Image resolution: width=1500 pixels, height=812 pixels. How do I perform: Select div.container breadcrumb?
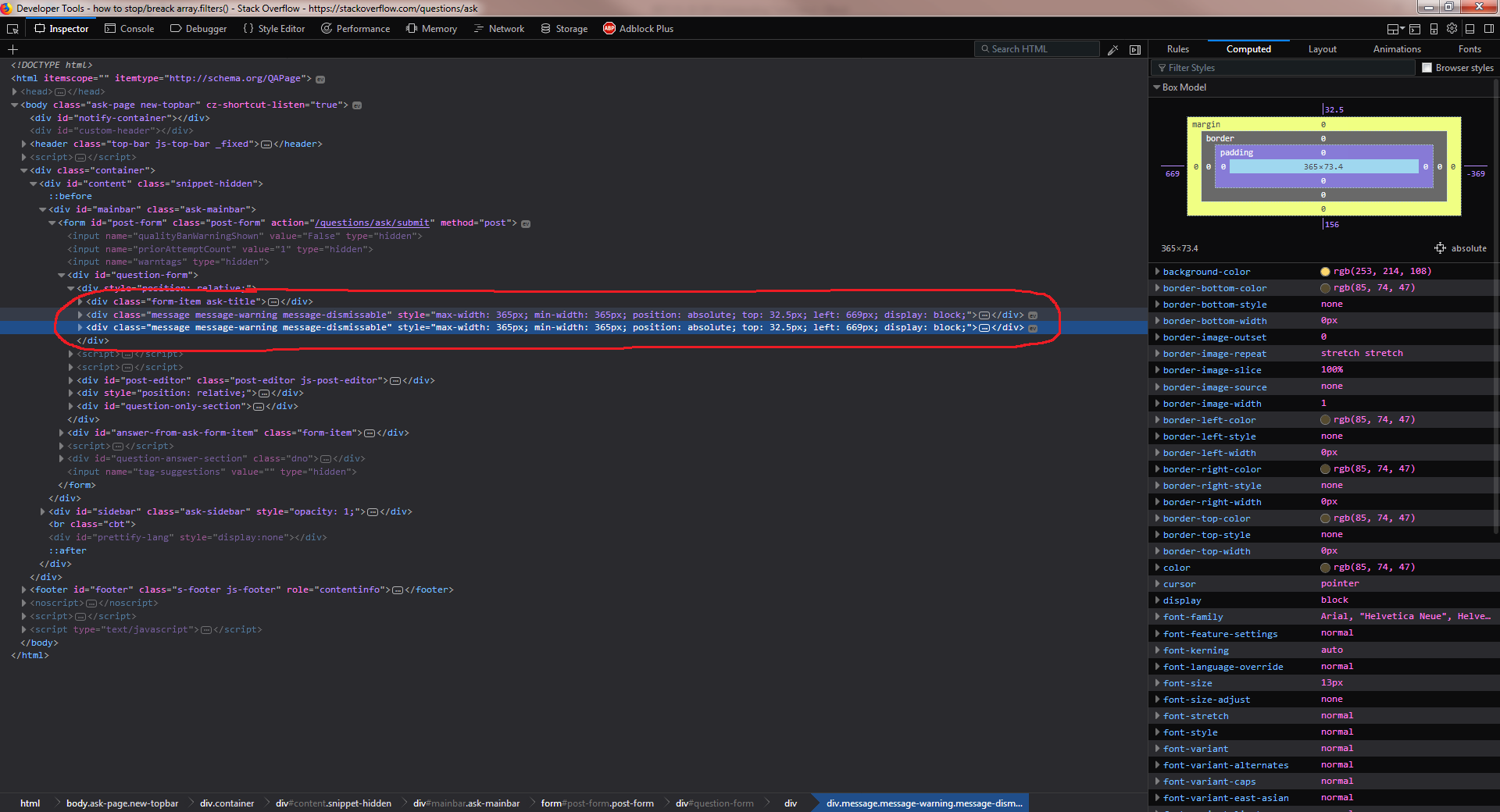coord(227,803)
